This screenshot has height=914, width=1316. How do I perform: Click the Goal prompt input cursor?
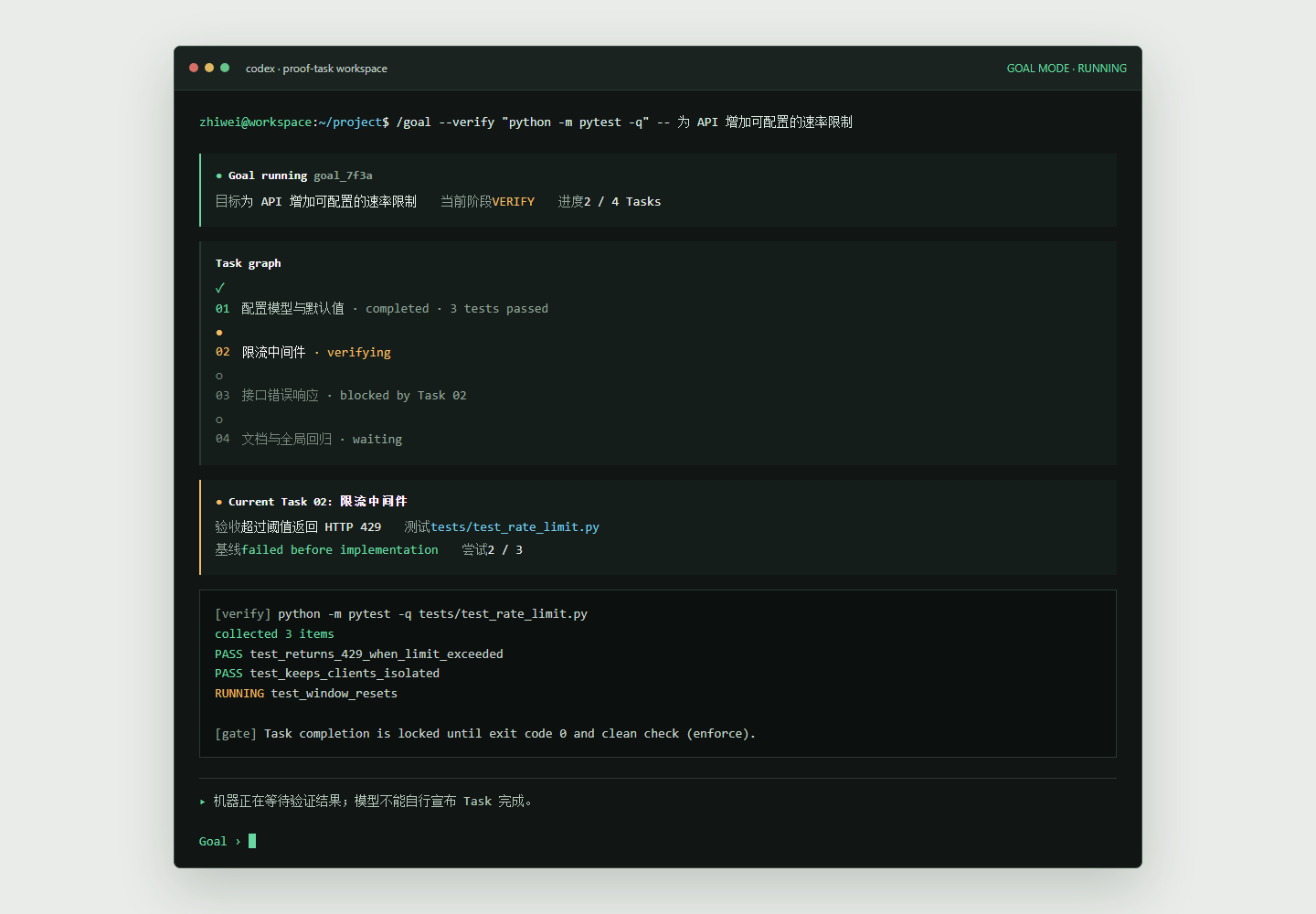coord(252,841)
